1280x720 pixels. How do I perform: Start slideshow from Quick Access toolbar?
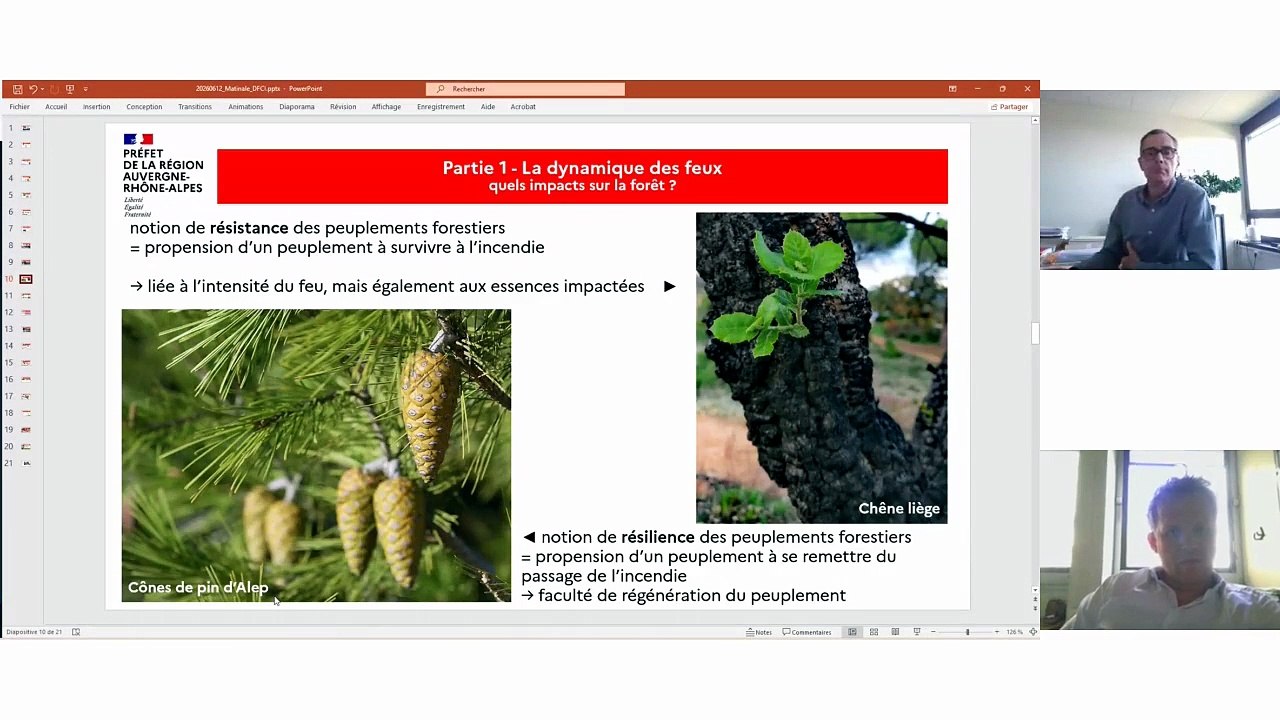pos(69,89)
